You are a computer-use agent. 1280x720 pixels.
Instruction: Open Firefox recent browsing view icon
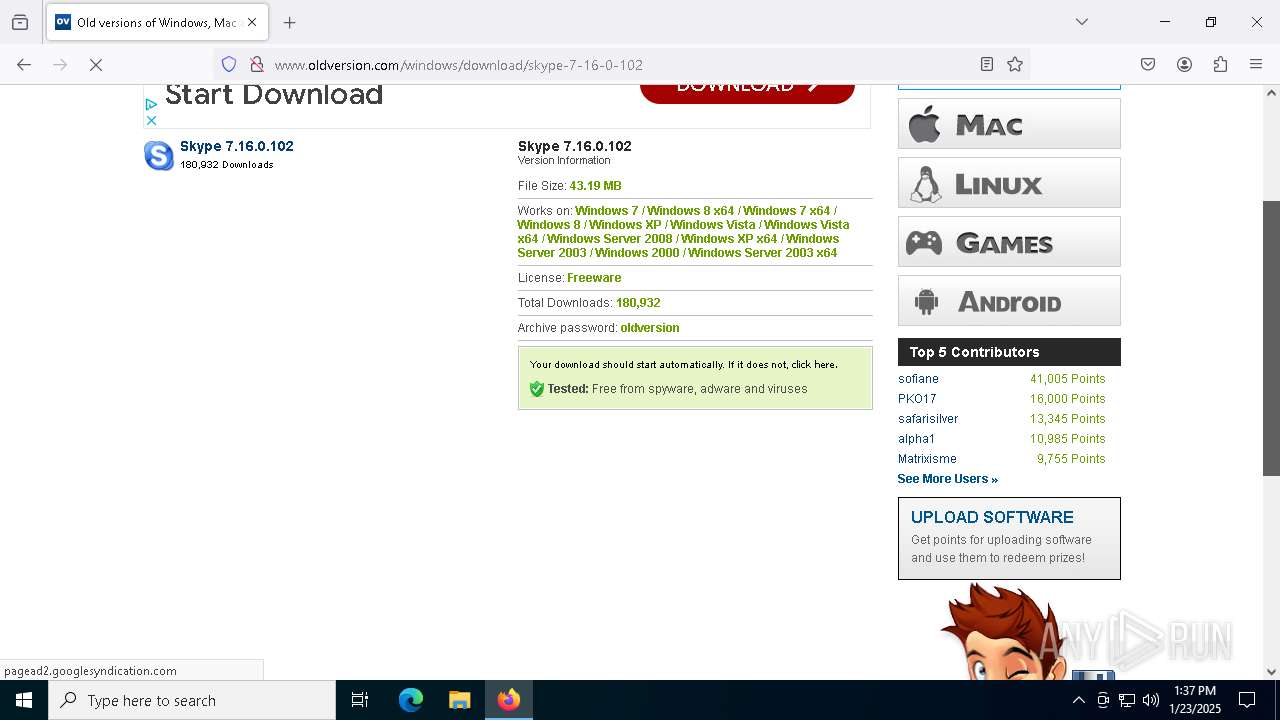(20, 22)
